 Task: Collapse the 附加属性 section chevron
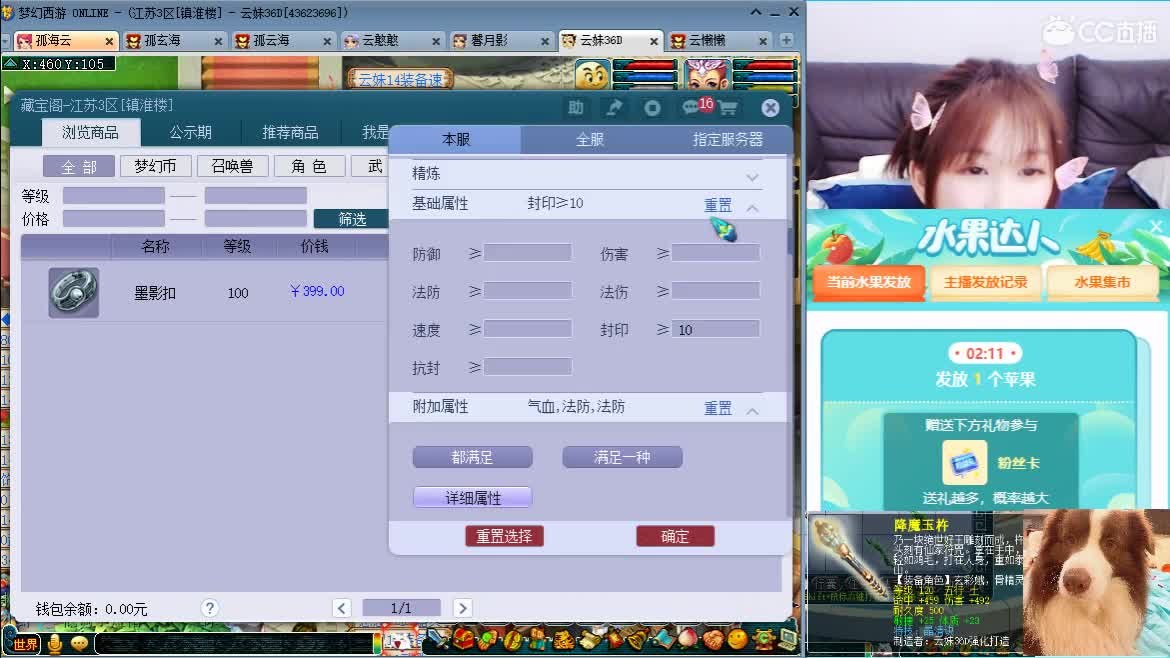point(752,411)
